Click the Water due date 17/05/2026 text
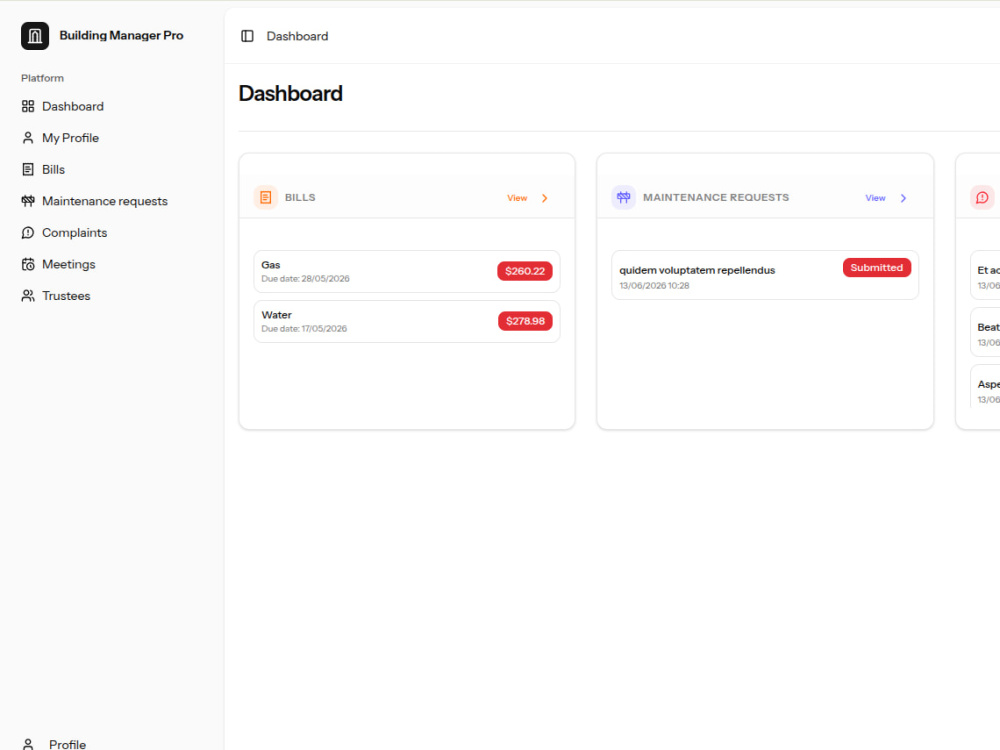Viewport: 1000px width, 750px height. [304, 329]
